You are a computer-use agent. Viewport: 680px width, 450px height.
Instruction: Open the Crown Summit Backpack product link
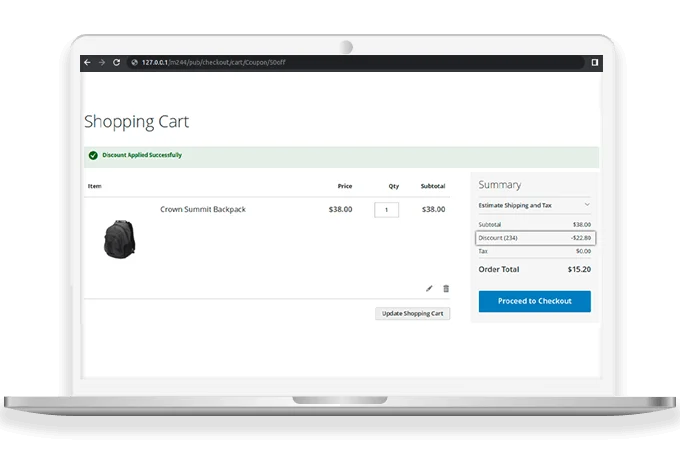(x=203, y=210)
